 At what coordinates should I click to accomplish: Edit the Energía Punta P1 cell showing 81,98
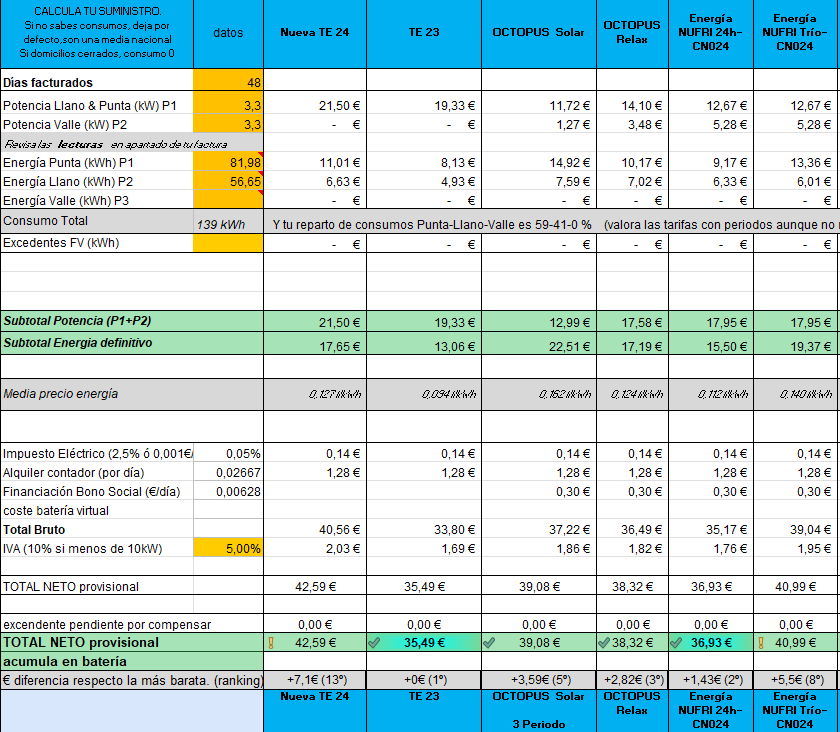click(228, 161)
